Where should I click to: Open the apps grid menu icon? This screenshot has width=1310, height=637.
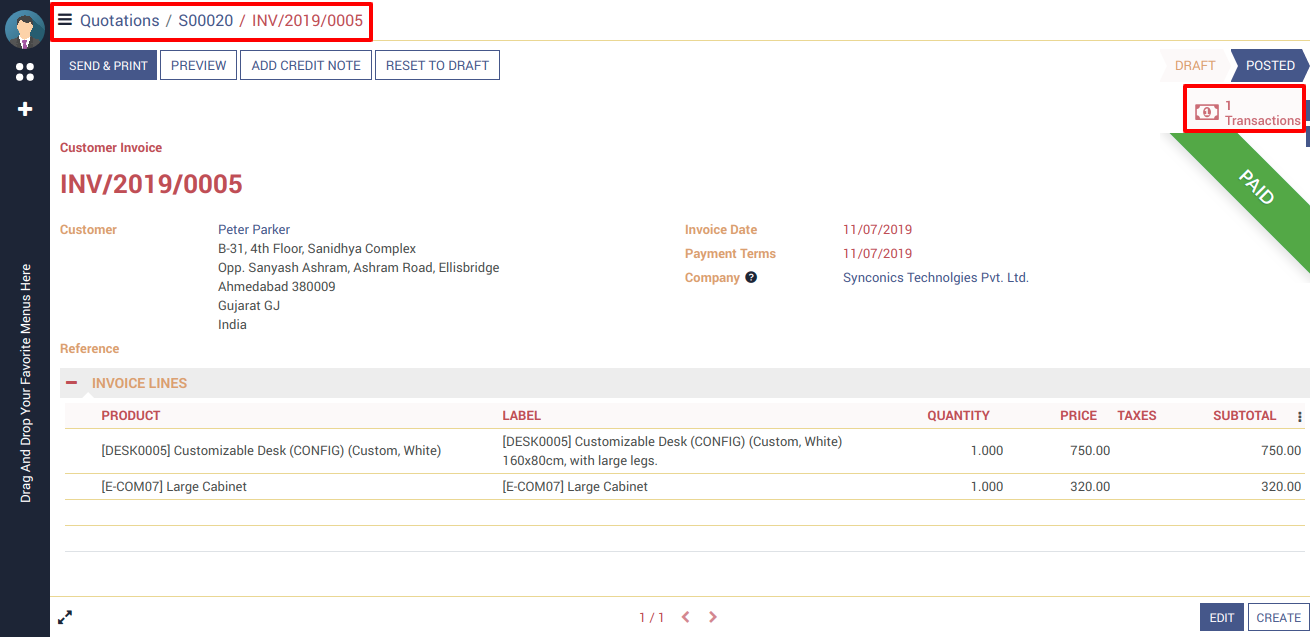(x=25, y=72)
